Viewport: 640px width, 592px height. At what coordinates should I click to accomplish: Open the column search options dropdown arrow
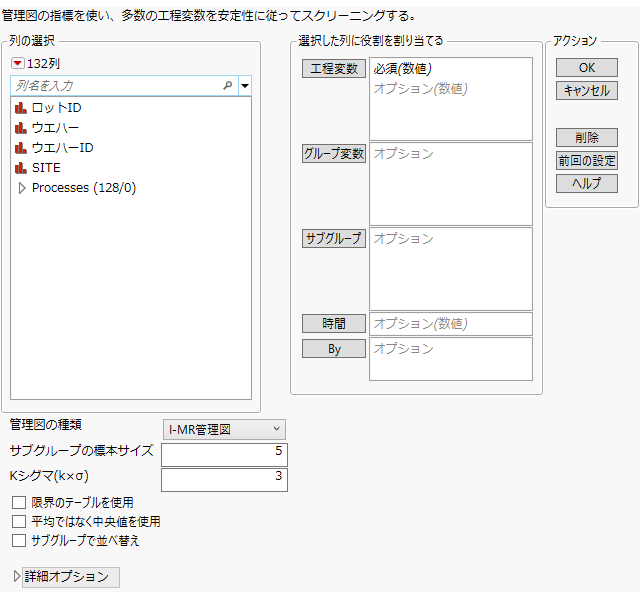tap(244, 86)
